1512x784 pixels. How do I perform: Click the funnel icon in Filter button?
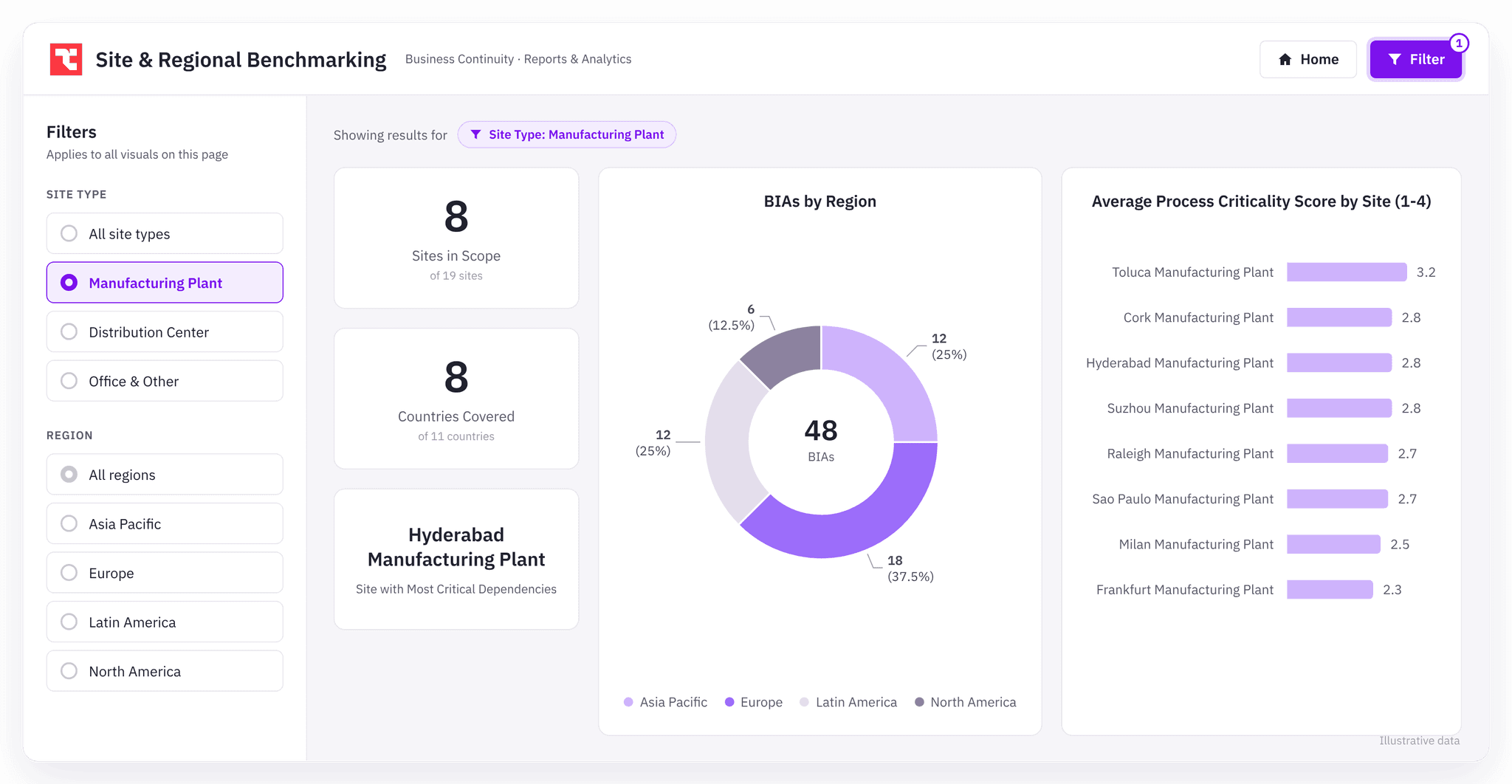[x=1395, y=60]
